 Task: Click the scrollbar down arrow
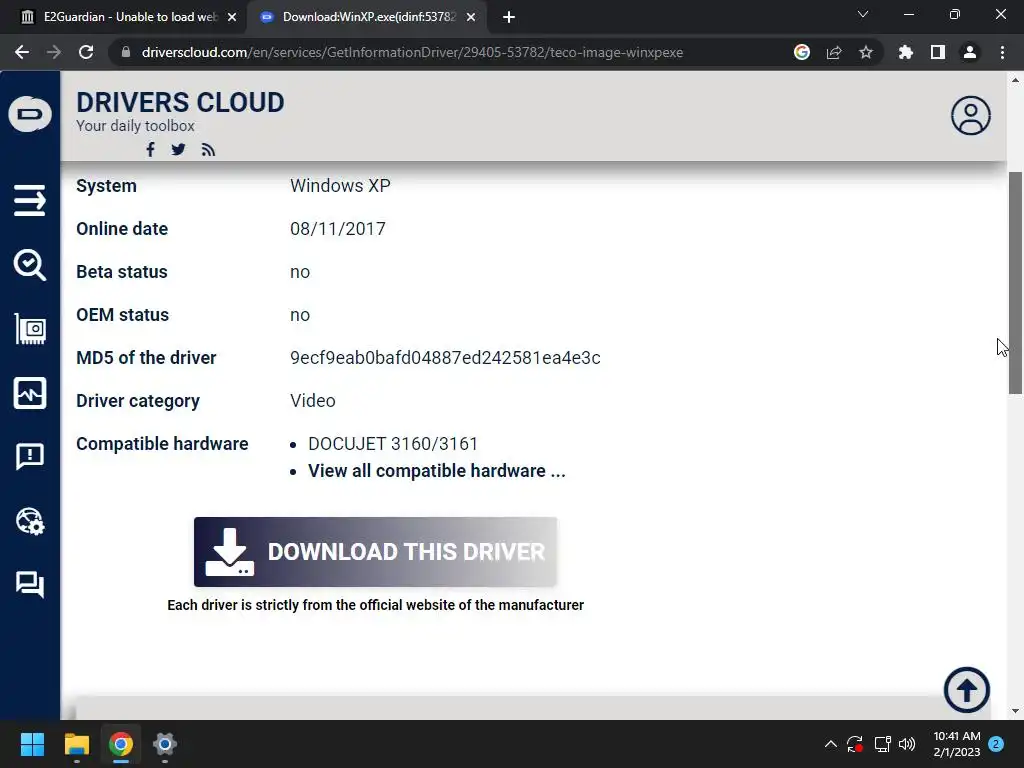[x=1015, y=711]
